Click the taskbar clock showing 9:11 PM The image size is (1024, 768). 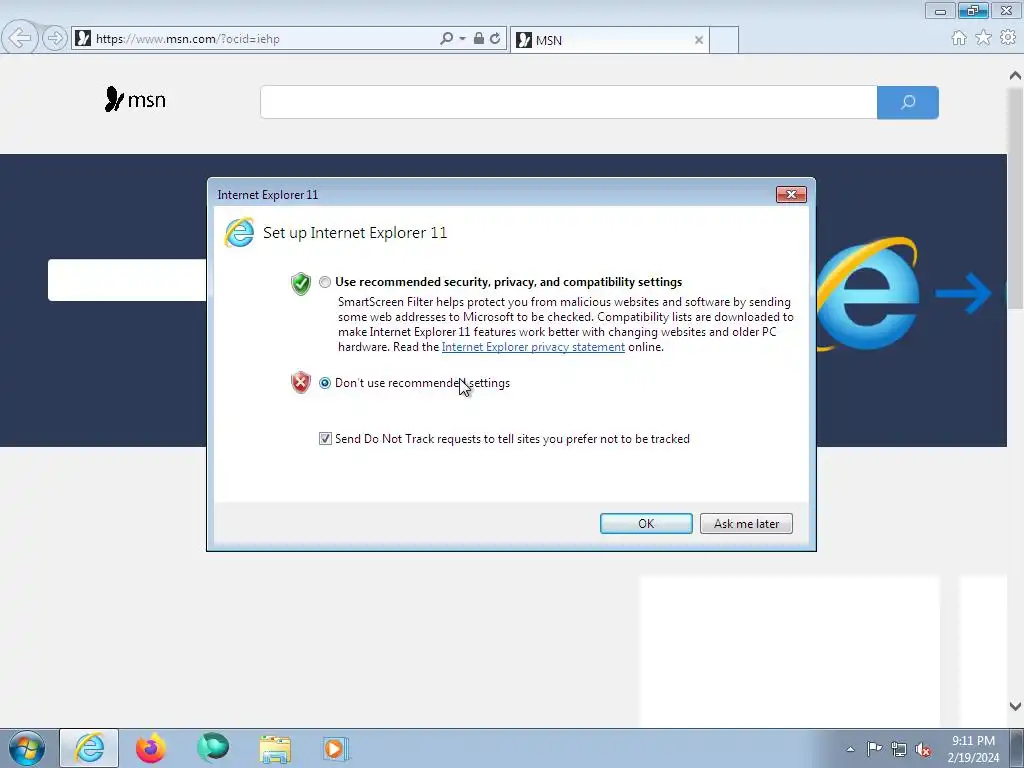click(x=973, y=749)
